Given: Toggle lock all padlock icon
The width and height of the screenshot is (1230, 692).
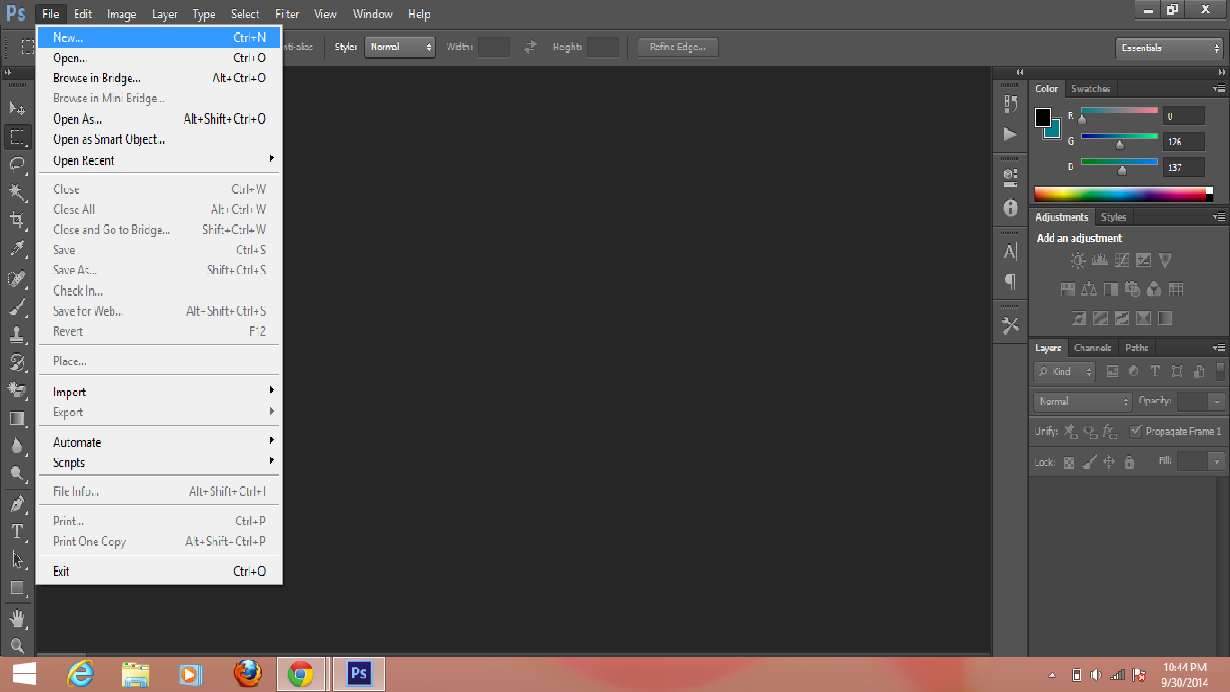Looking at the screenshot, I should pyautogui.click(x=1129, y=462).
